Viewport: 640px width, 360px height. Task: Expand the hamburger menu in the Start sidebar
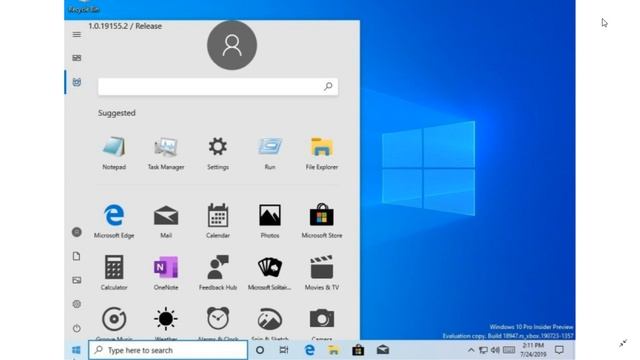coord(77,35)
